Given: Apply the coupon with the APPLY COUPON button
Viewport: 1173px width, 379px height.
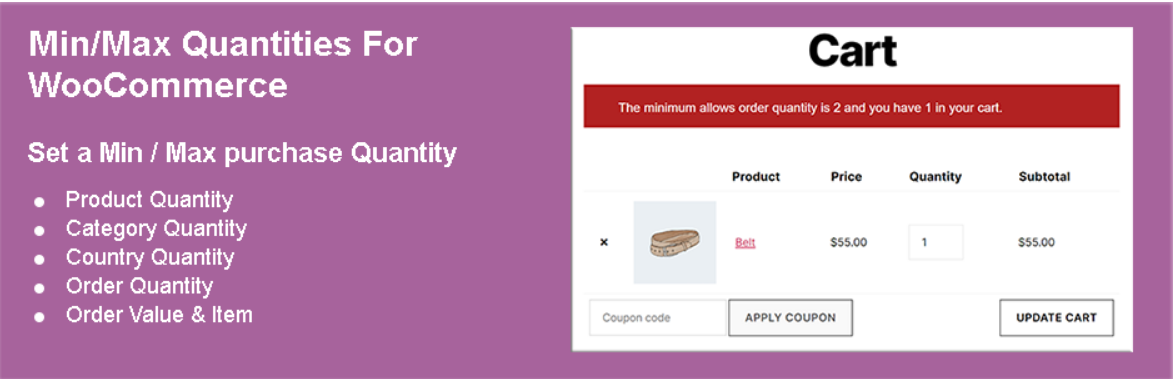Looking at the screenshot, I should click(790, 318).
